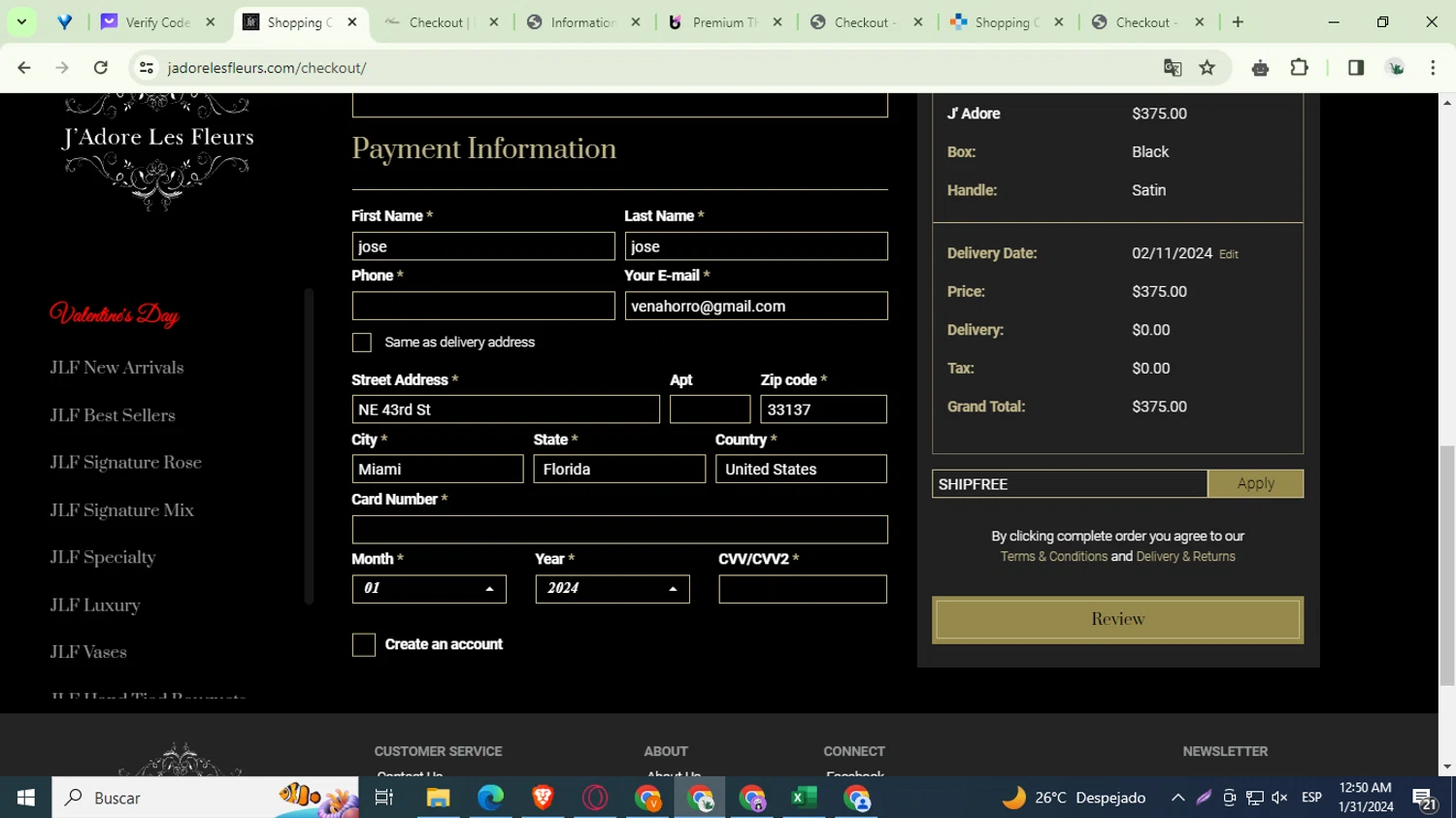Screen dimensions: 1456x818
Task: Switch to the second Shopping tab
Action: tap(1008, 22)
